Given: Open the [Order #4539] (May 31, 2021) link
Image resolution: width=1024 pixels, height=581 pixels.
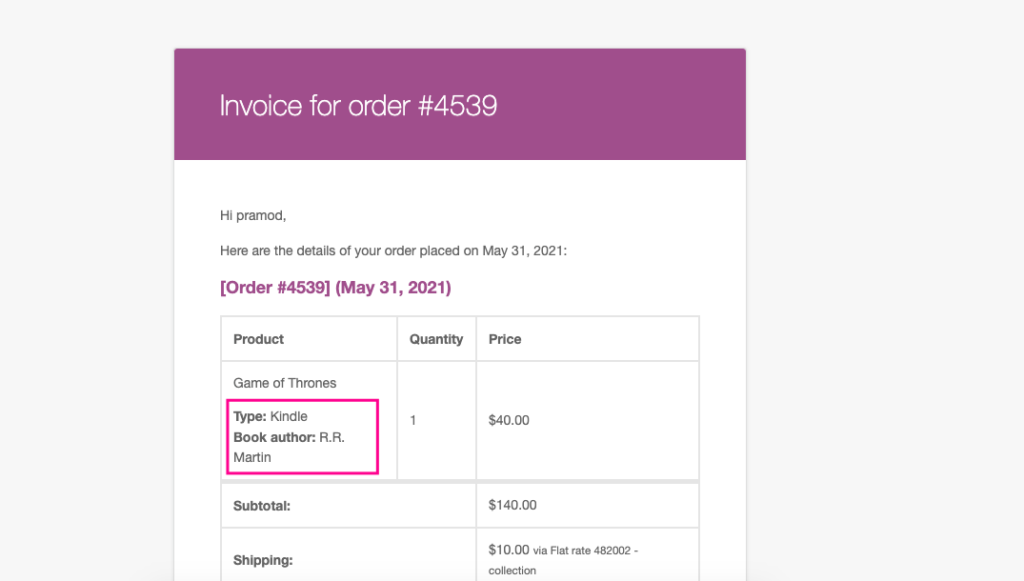Looking at the screenshot, I should pos(335,288).
